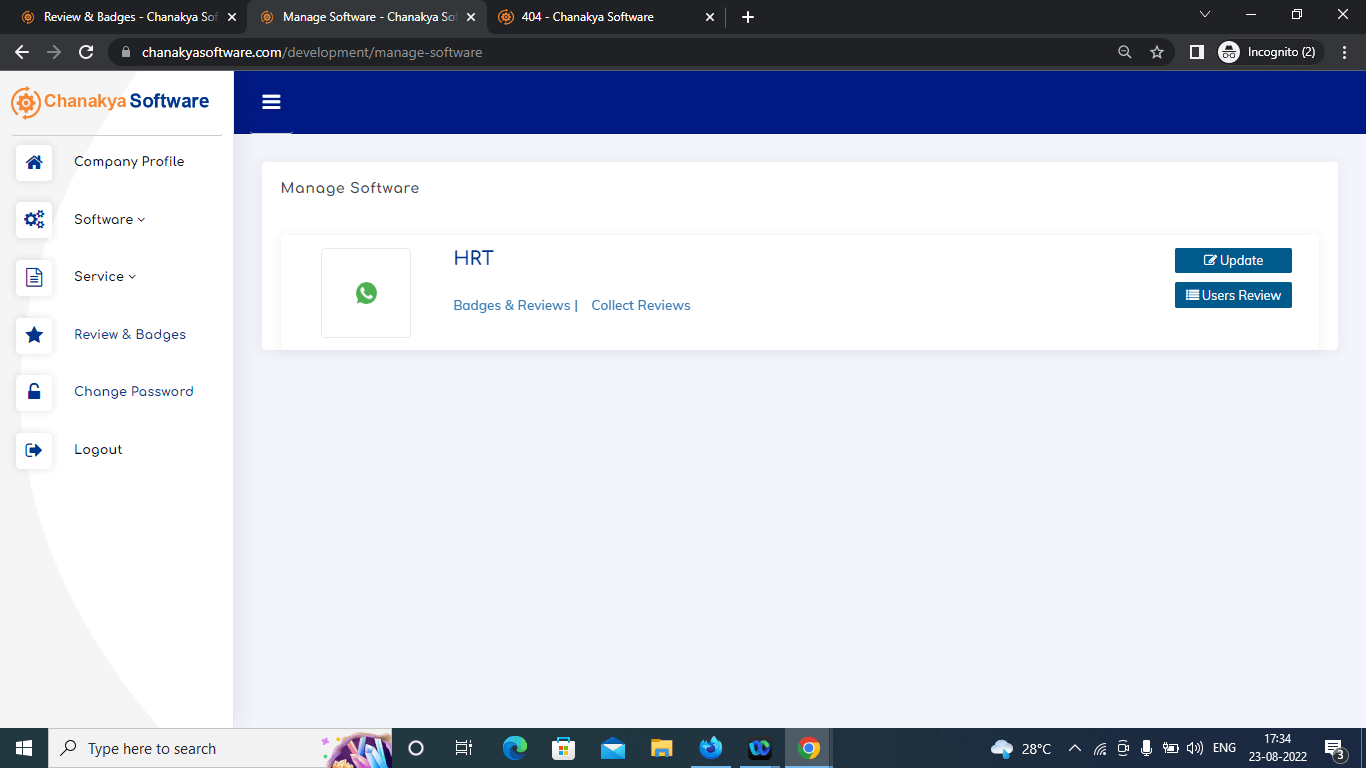Open Collect Reviews link
Viewport: 1366px width, 768px height.
coord(641,305)
